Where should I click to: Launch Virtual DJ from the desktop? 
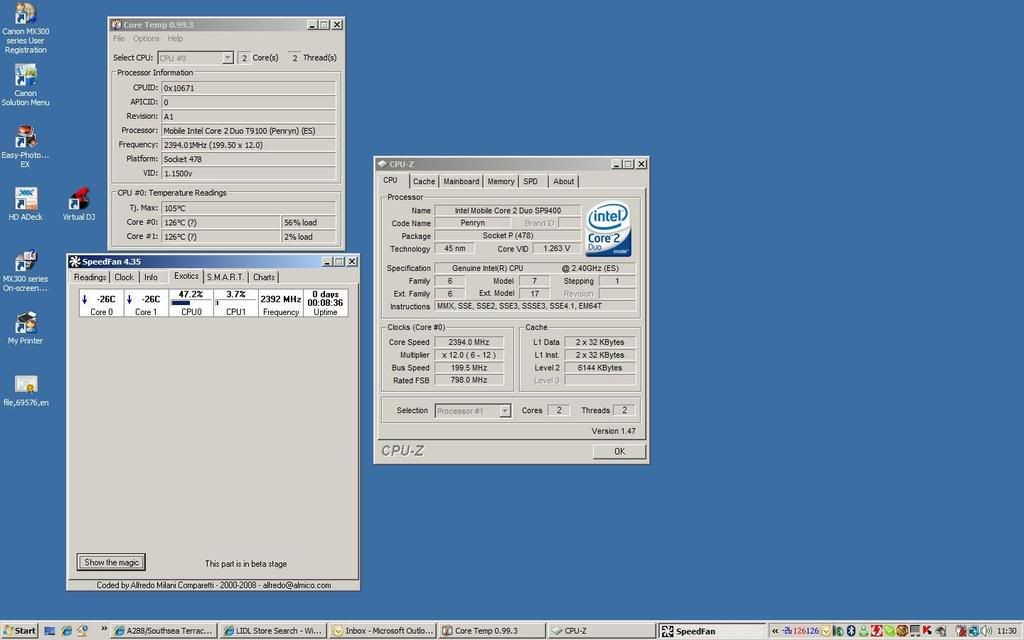click(x=79, y=199)
